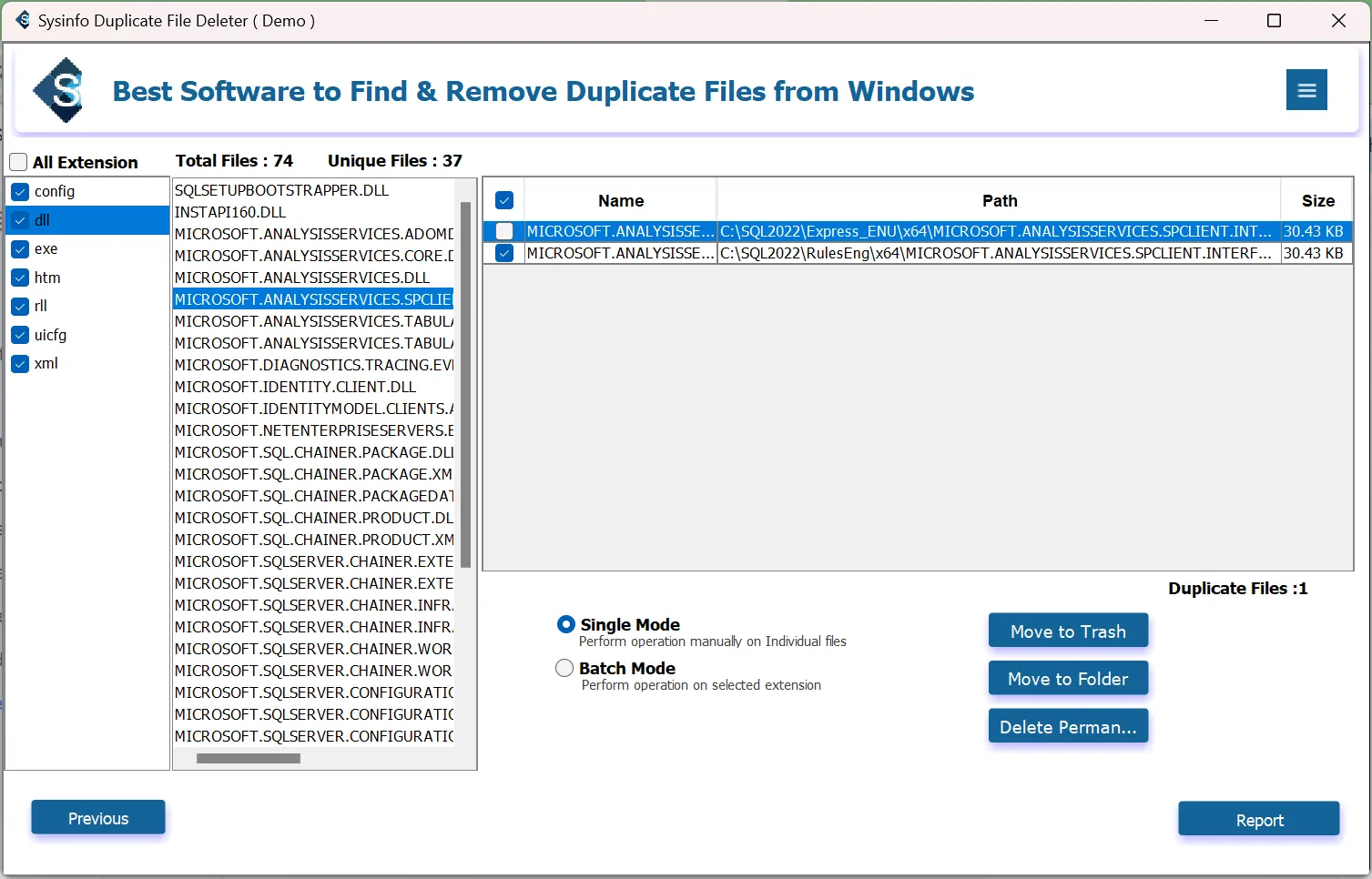This screenshot has height=879, width=1372.
Task: Toggle select-all checkbox in table header
Action: (x=504, y=201)
